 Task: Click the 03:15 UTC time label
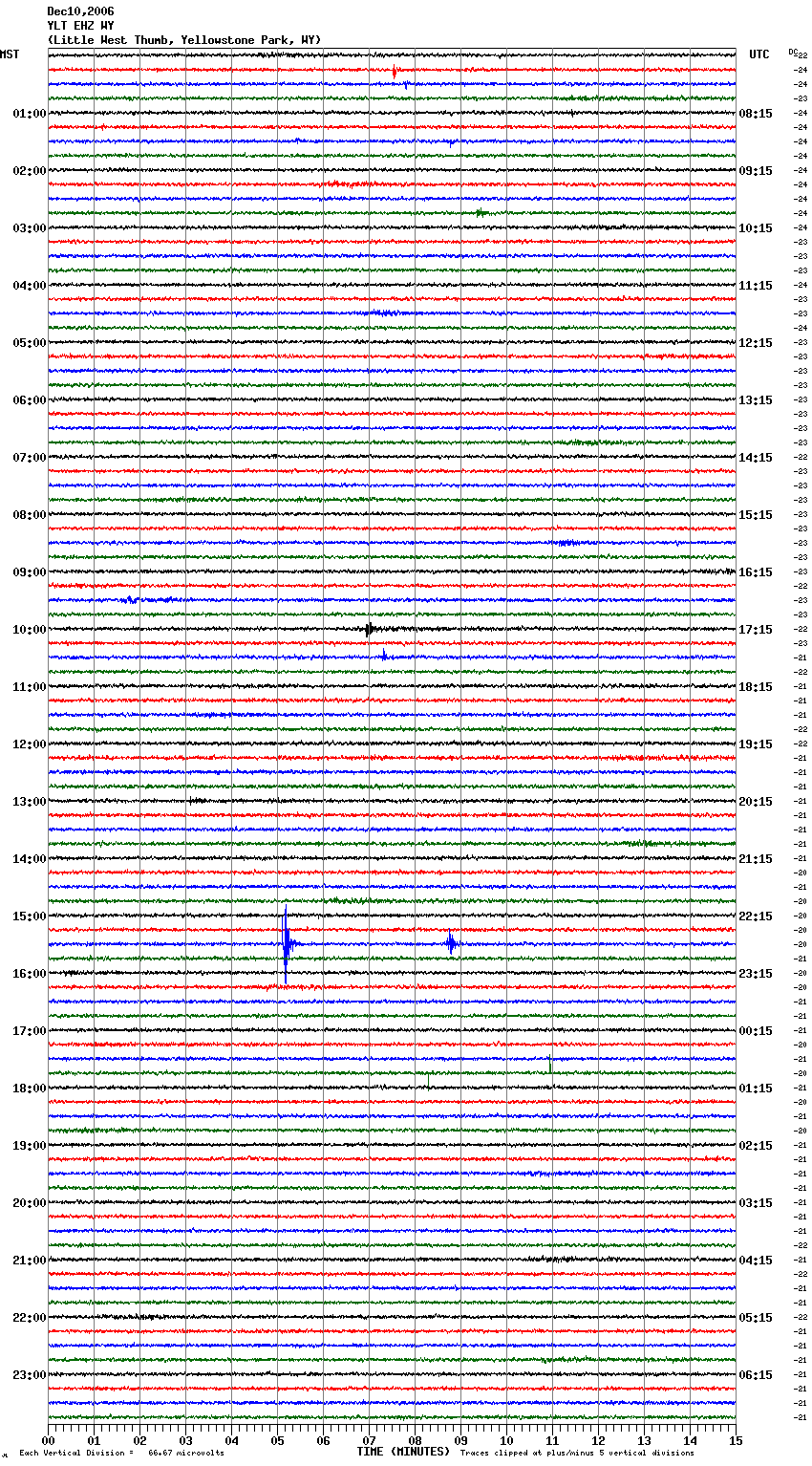[x=756, y=1203]
